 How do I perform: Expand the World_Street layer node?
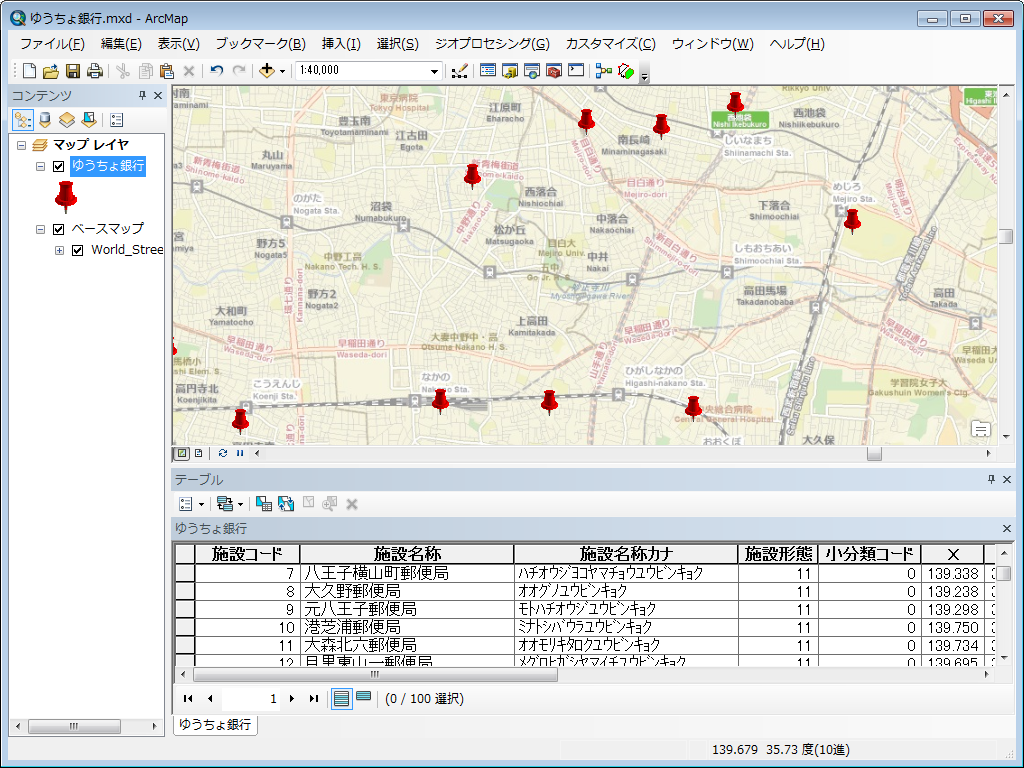click(59, 250)
